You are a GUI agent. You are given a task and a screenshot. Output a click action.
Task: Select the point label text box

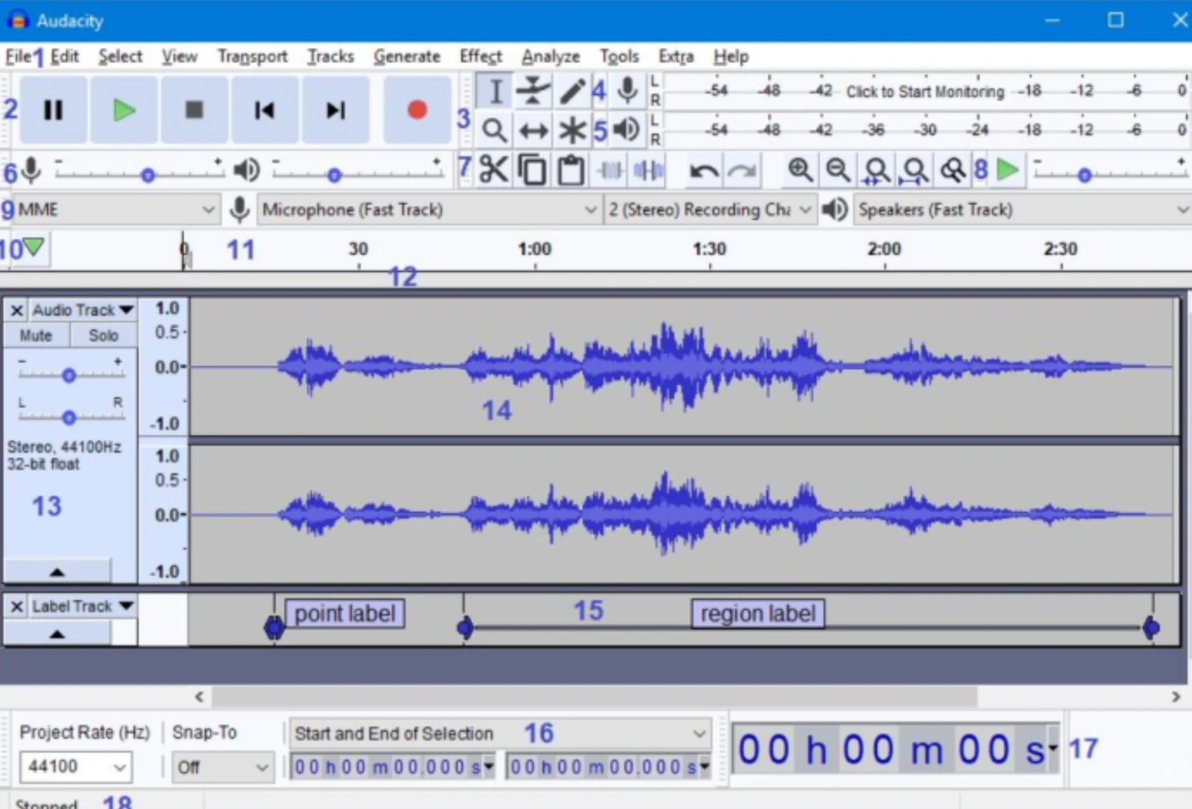(345, 614)
